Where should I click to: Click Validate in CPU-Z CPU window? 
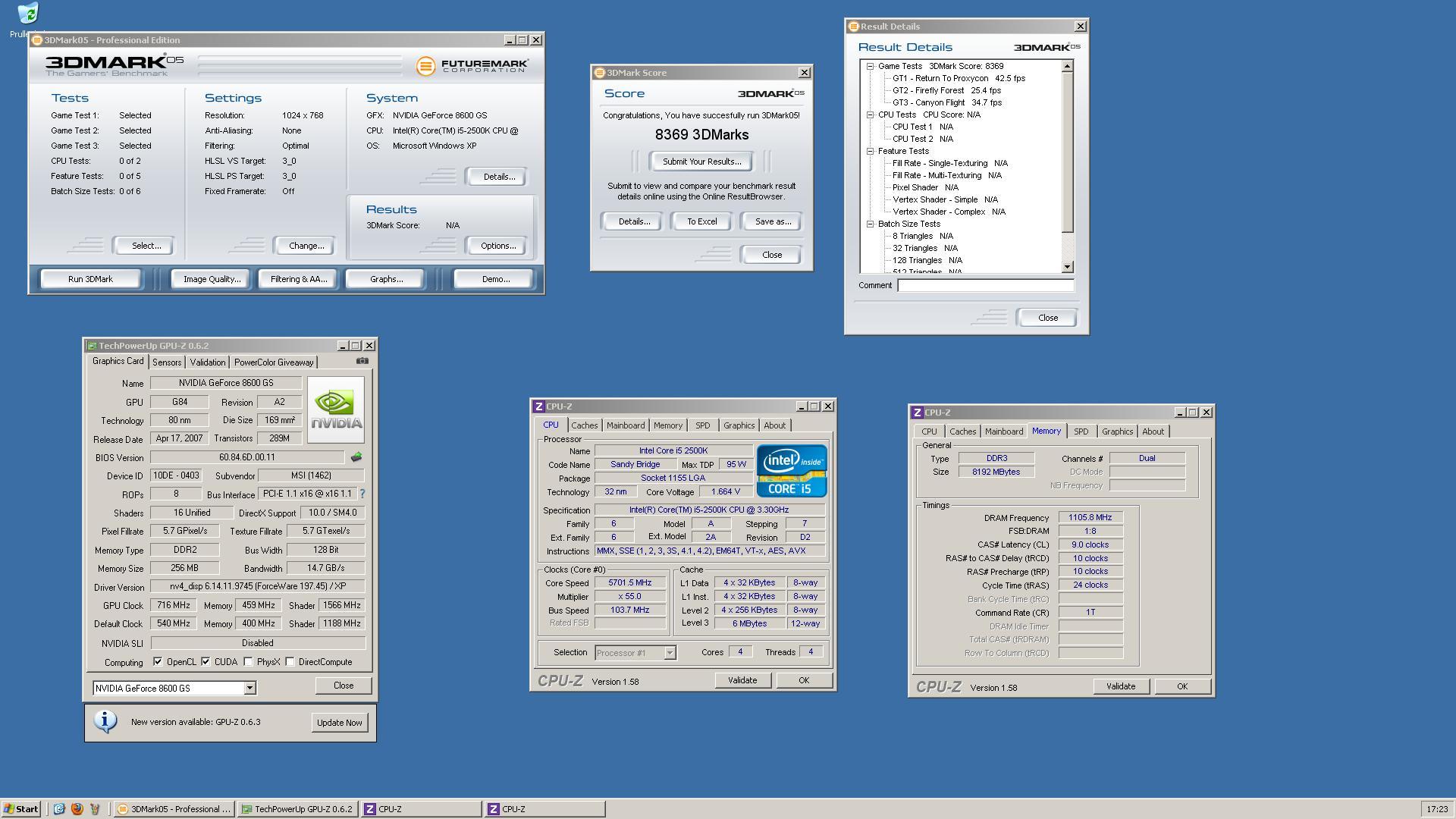click(742, 680)
